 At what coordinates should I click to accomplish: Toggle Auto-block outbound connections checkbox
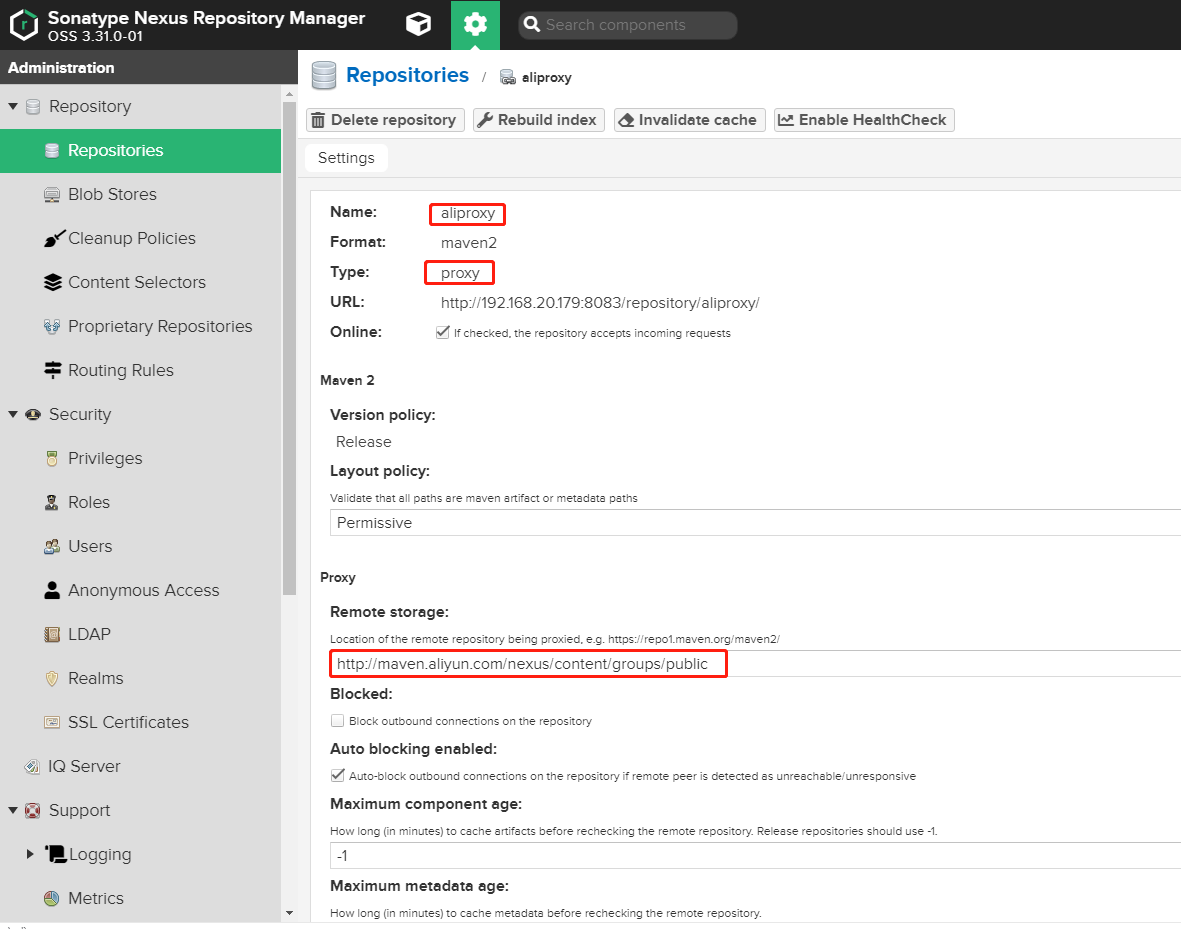[337, 775]
